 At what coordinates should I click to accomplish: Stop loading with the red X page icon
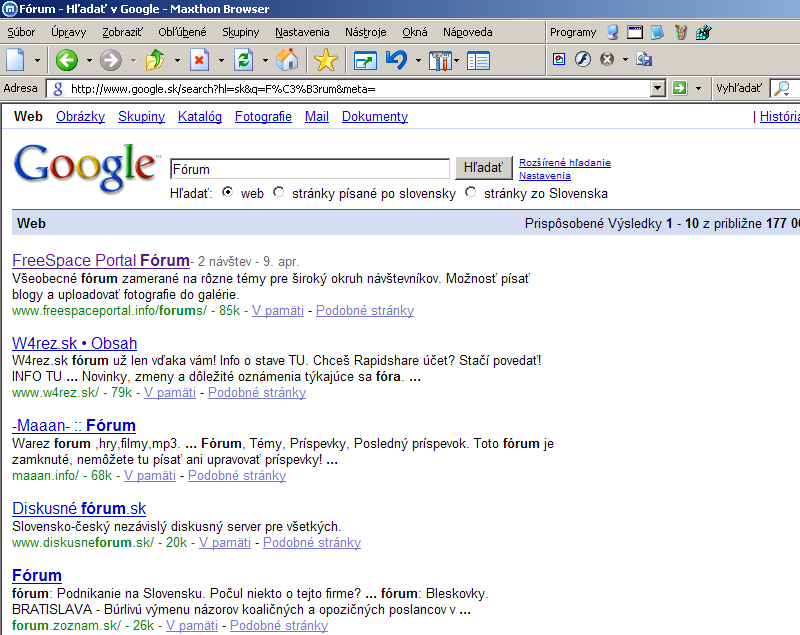coord(199,60)
